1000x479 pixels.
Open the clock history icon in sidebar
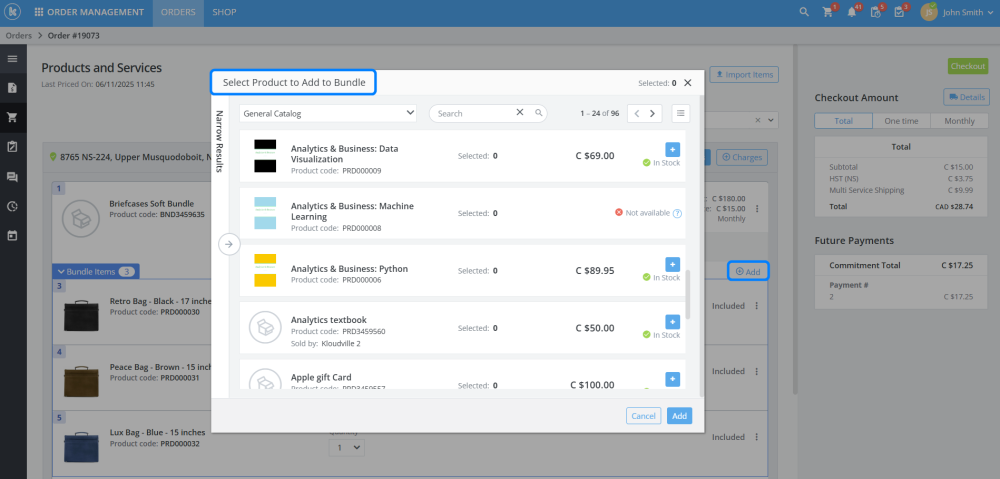pyautogui.click(x=12, y=206)
